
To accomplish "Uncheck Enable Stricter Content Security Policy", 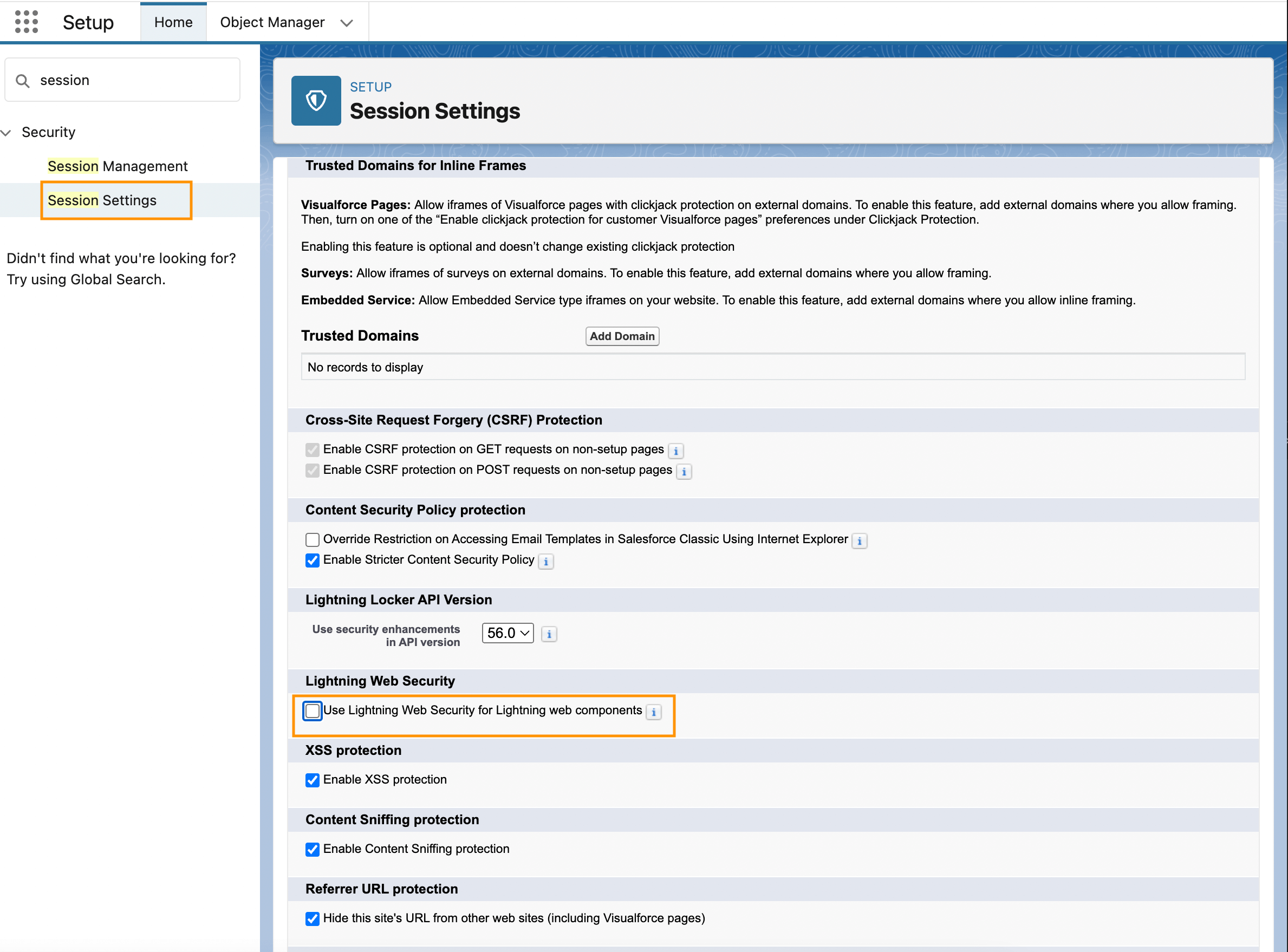I will point(313,560).
